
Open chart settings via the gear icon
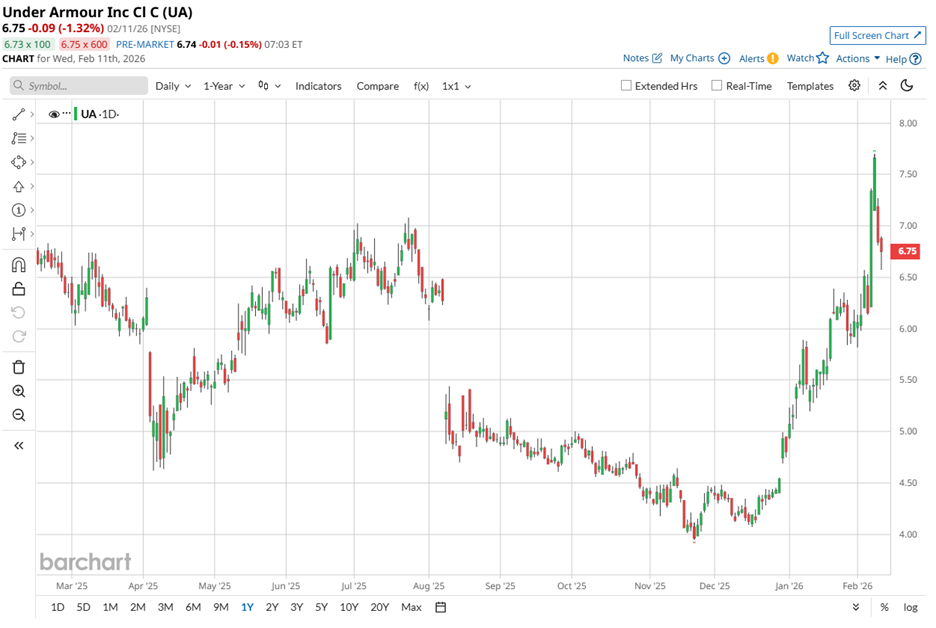(x=855, y=86)
